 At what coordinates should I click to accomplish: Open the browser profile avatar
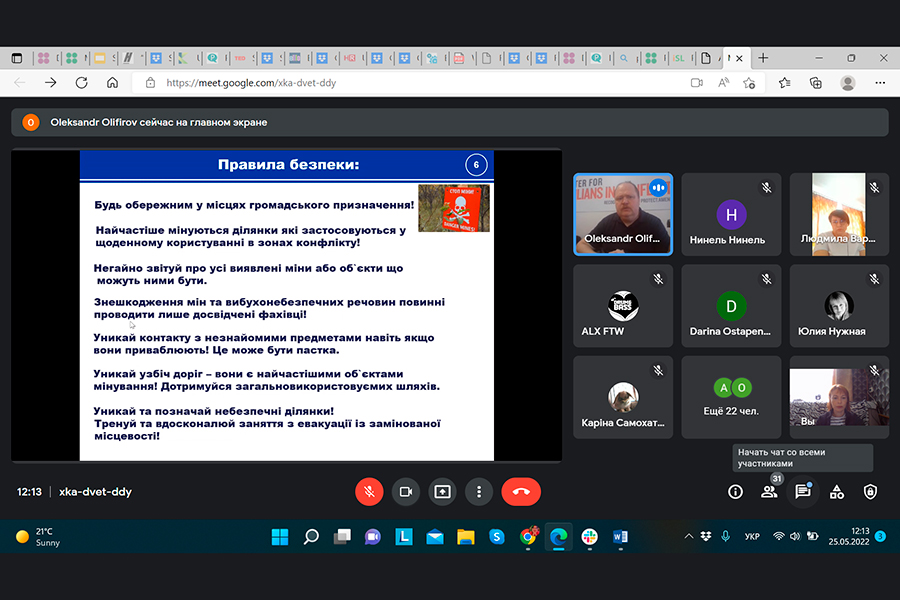click(848, 83)
